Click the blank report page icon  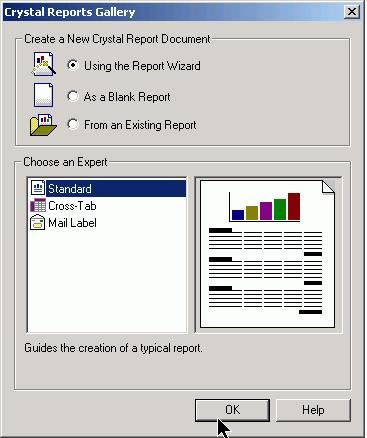[43, 95]
